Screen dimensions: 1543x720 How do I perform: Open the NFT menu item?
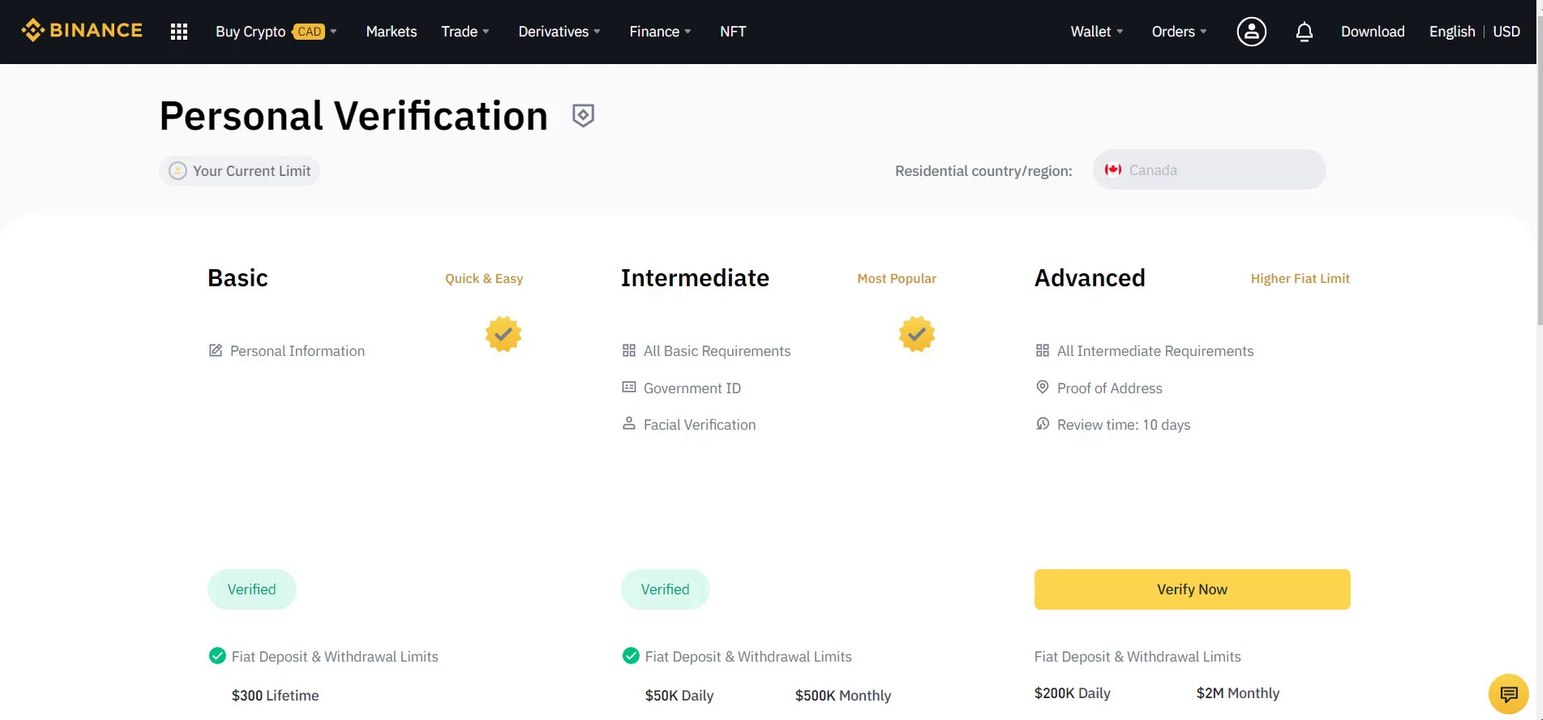point(733,32)
